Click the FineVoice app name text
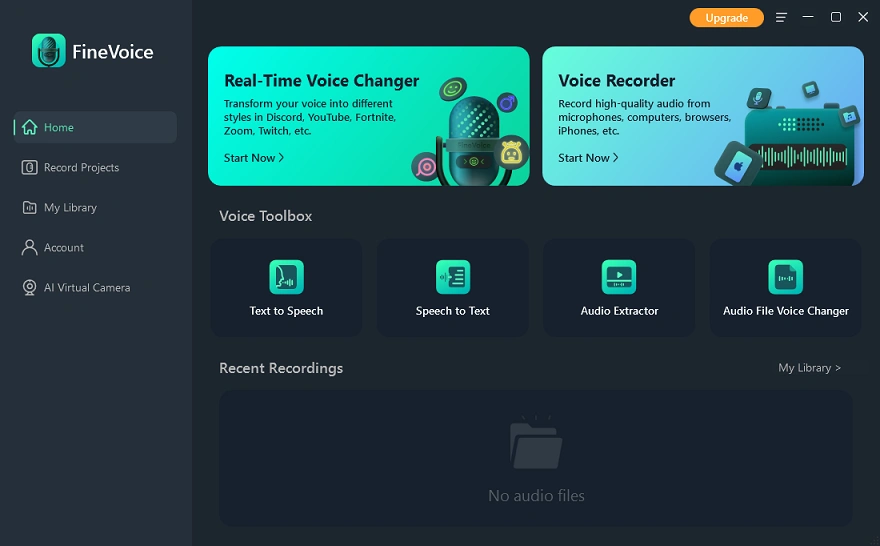This screenshot has height=546, width=880. (x=112, y=52)
